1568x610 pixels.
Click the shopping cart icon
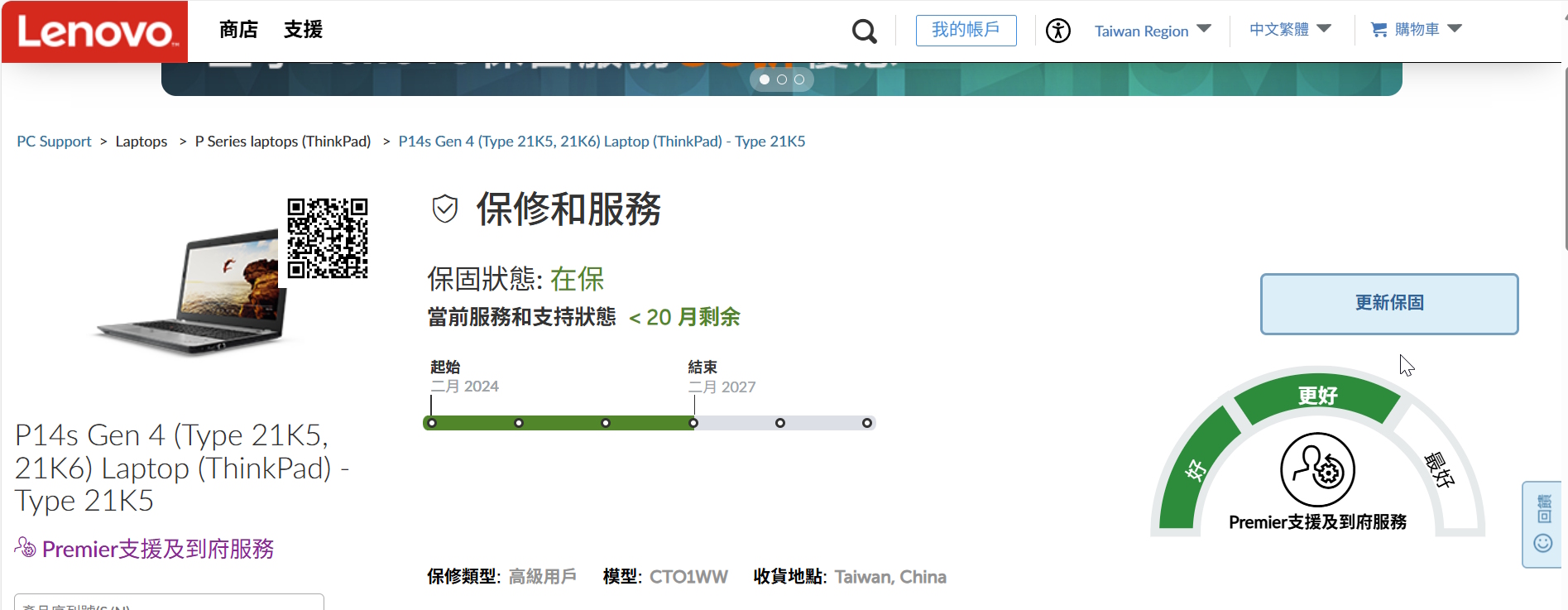1379,30
